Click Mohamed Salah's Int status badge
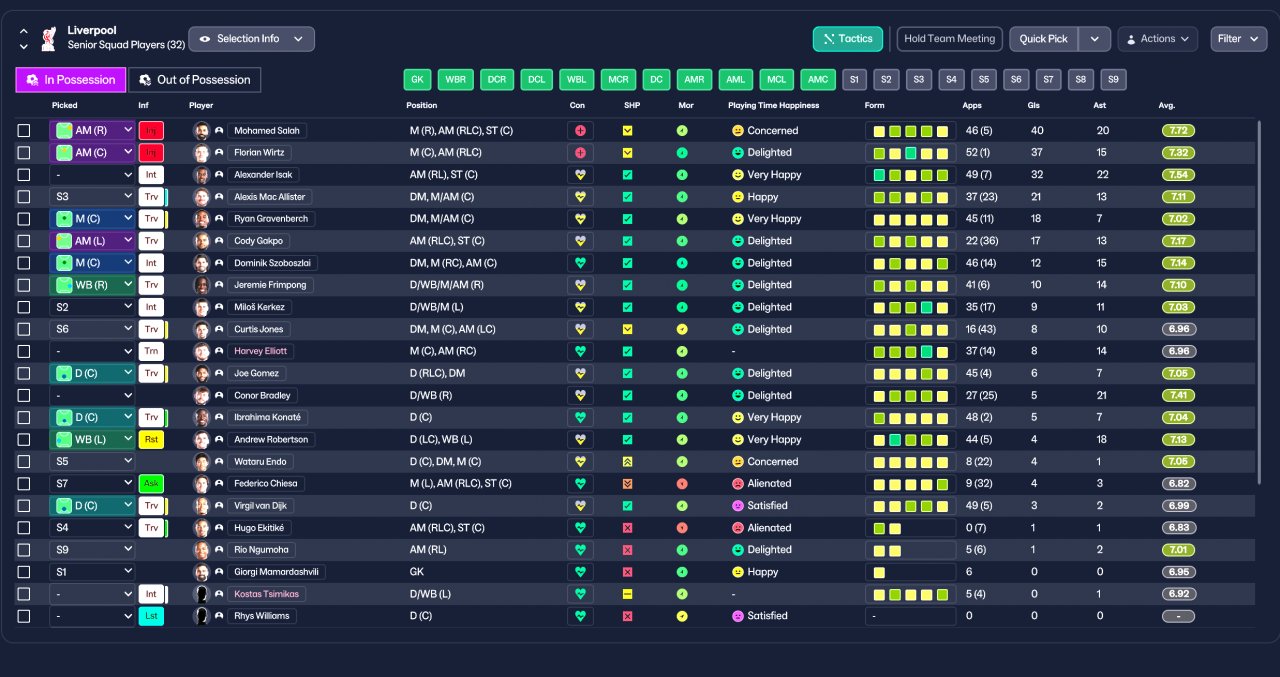 click(x=151, y=130)
